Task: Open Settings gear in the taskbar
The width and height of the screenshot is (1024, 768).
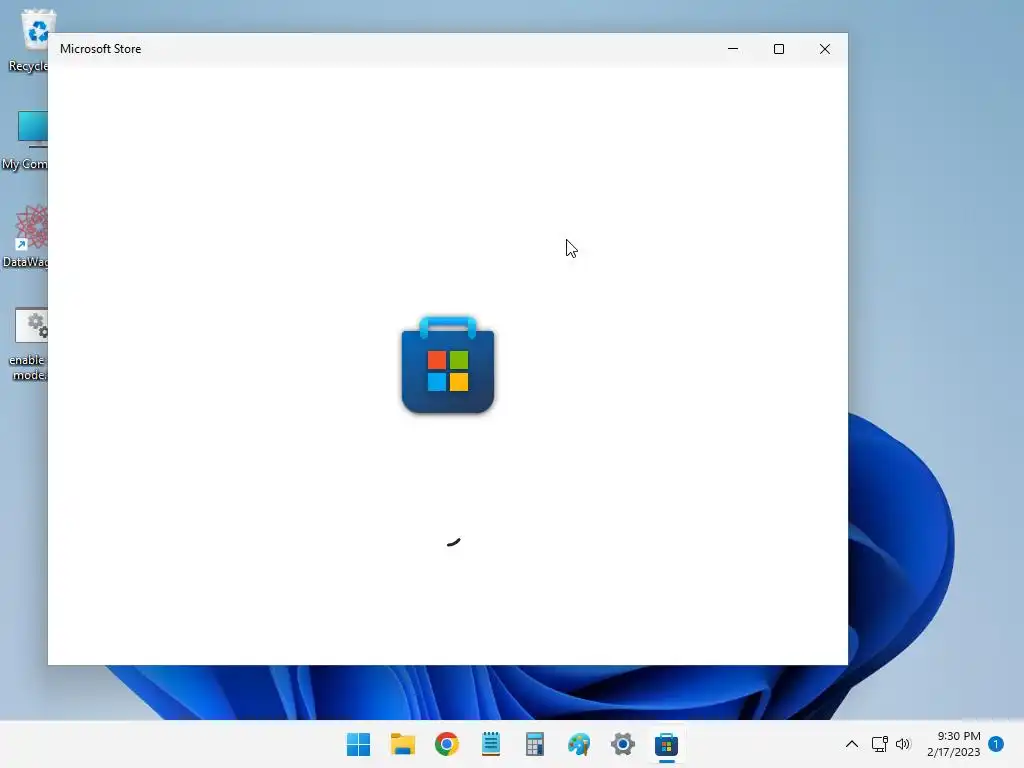Action: point(622,744)
